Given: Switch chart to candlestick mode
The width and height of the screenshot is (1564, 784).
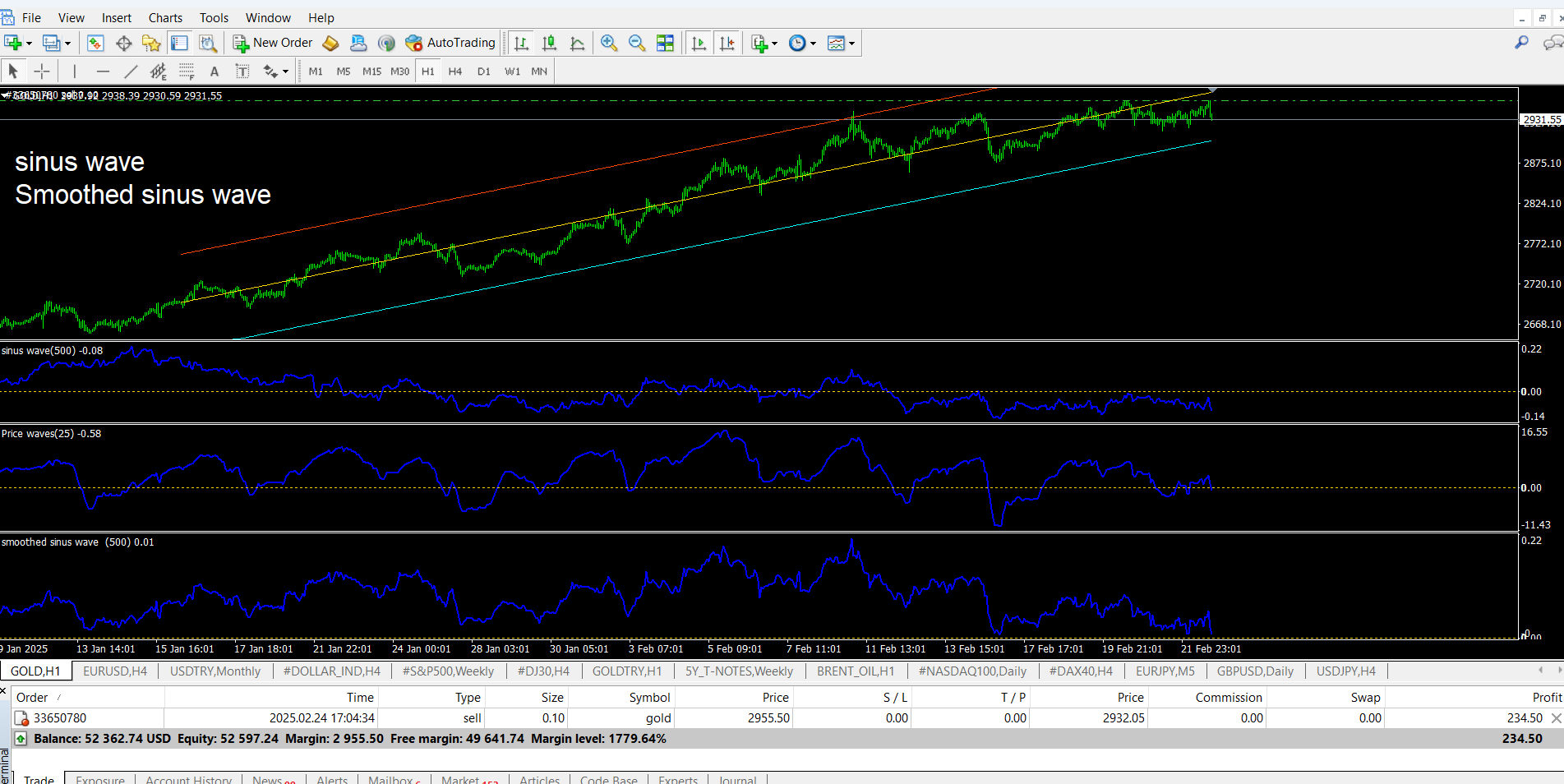Looking at the screenshot, I should coord(549,43).
